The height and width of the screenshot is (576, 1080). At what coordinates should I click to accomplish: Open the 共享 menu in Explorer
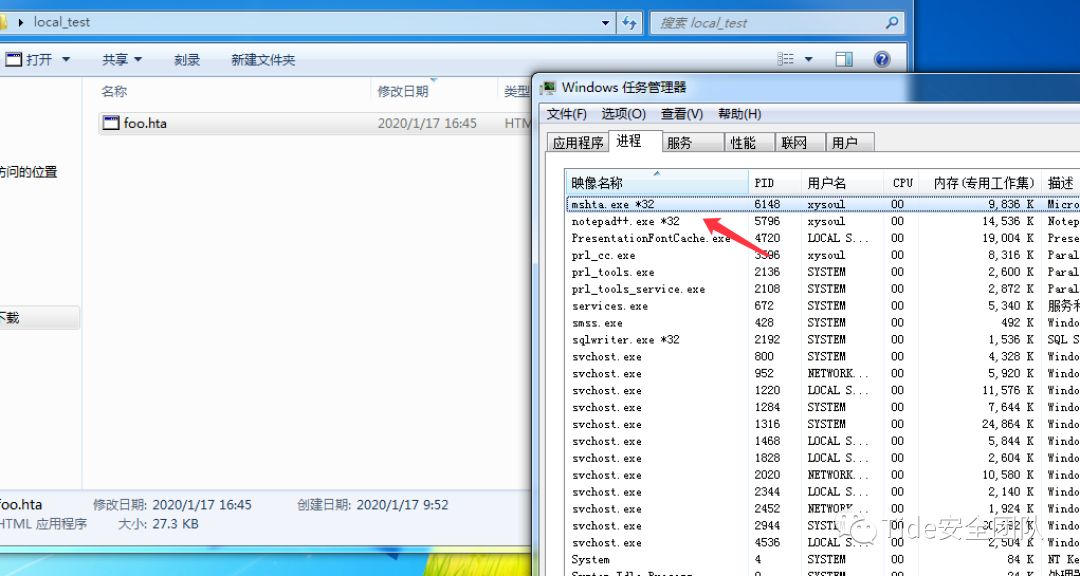tap(122, 60)
